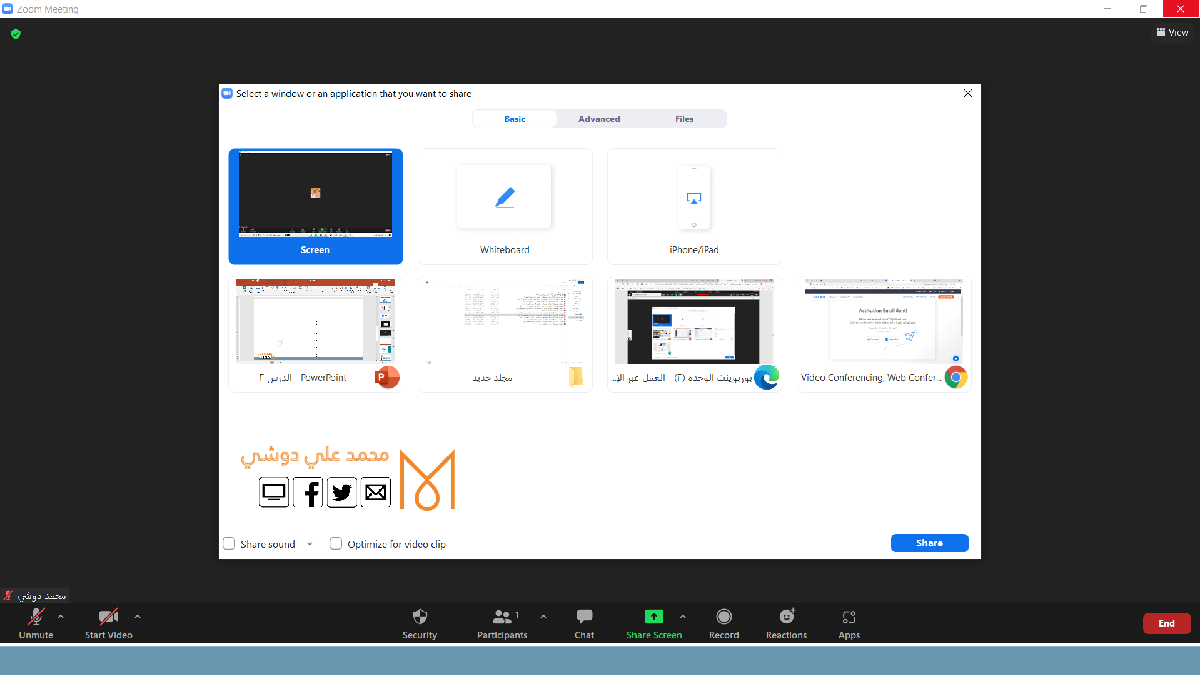
Task: Click the green Share Screen icon
Action: coord(654,616)
